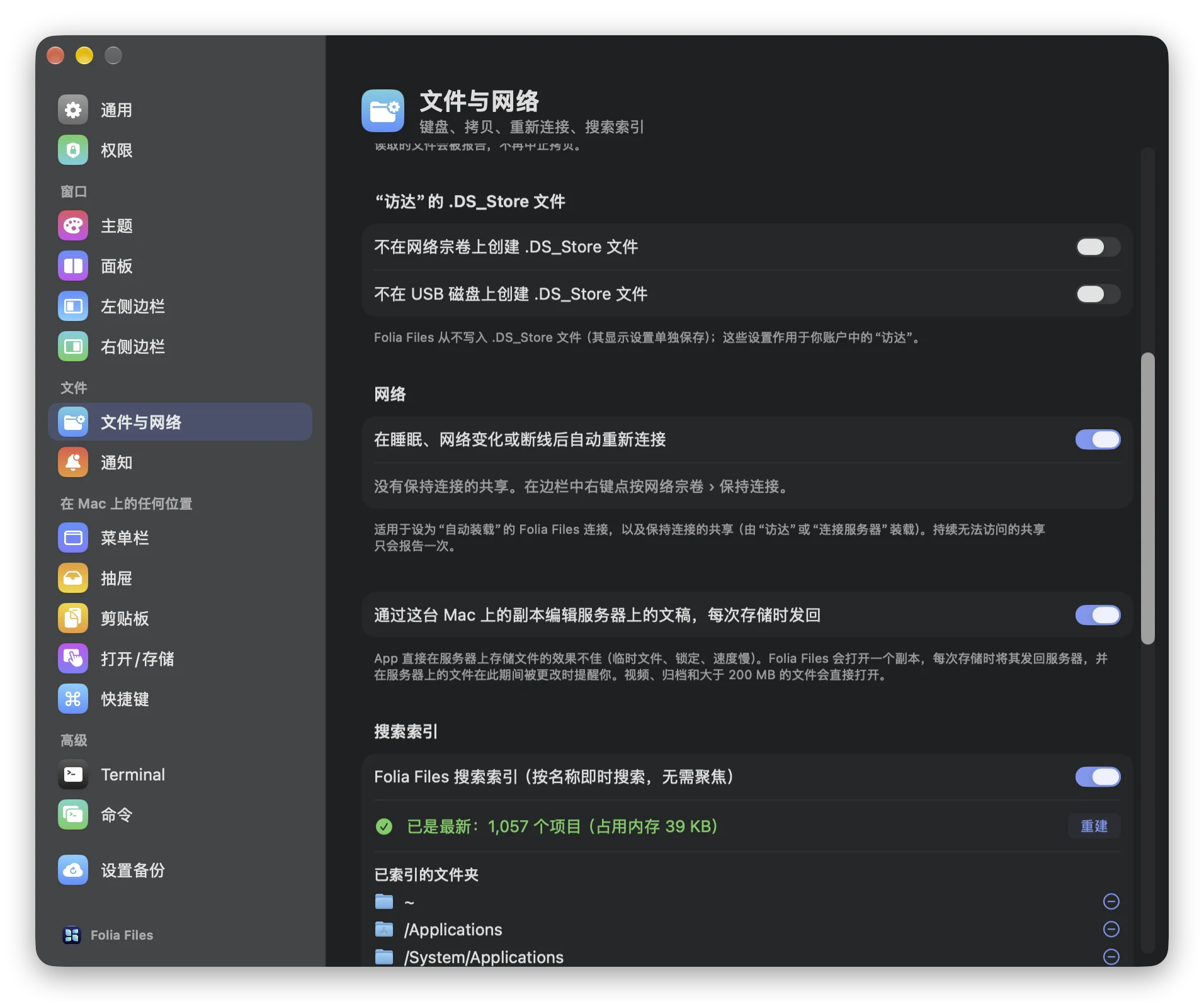Viewport: 1204px width, 1002px height.
Task: Open the 设置备份 settings page
Action: (180, 870)
